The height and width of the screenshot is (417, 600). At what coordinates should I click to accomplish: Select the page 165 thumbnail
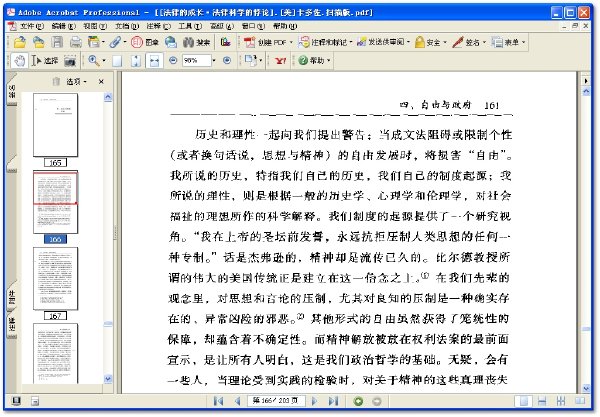pos(55,125)
